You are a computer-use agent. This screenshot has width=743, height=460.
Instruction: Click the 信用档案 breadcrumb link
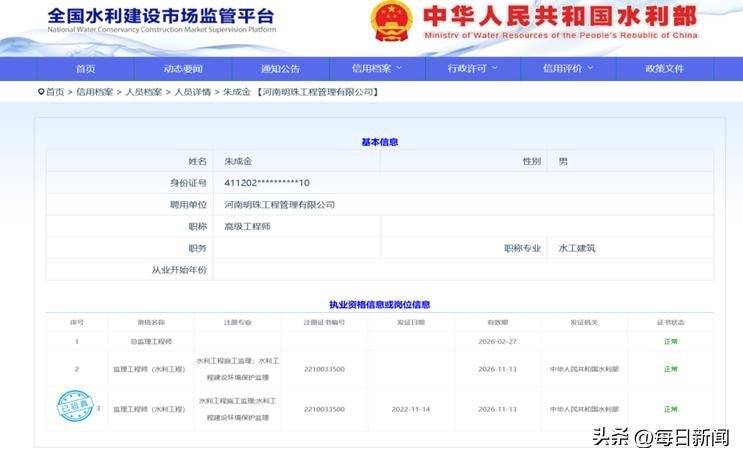point(95,92)
